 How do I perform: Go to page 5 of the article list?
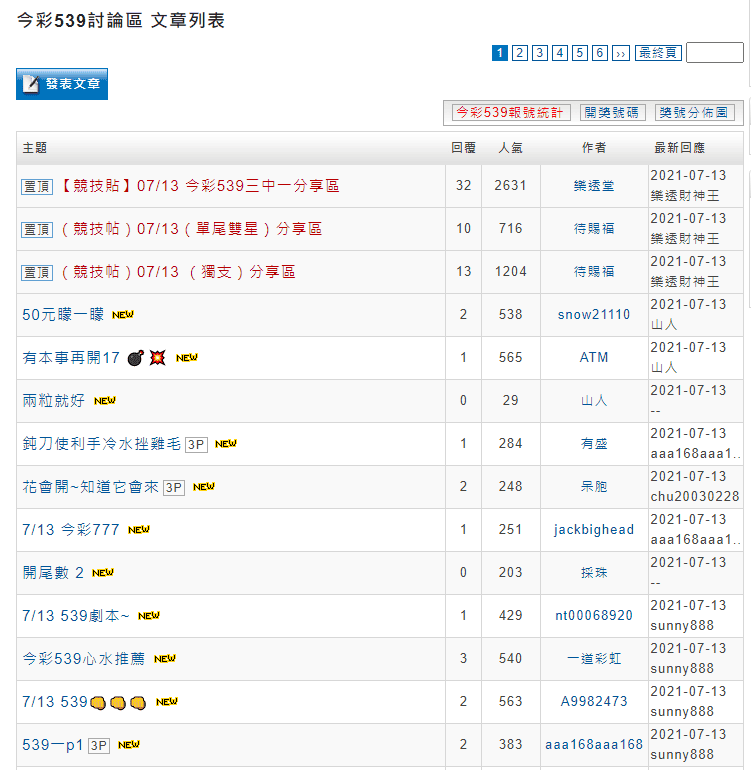[580, 53]
